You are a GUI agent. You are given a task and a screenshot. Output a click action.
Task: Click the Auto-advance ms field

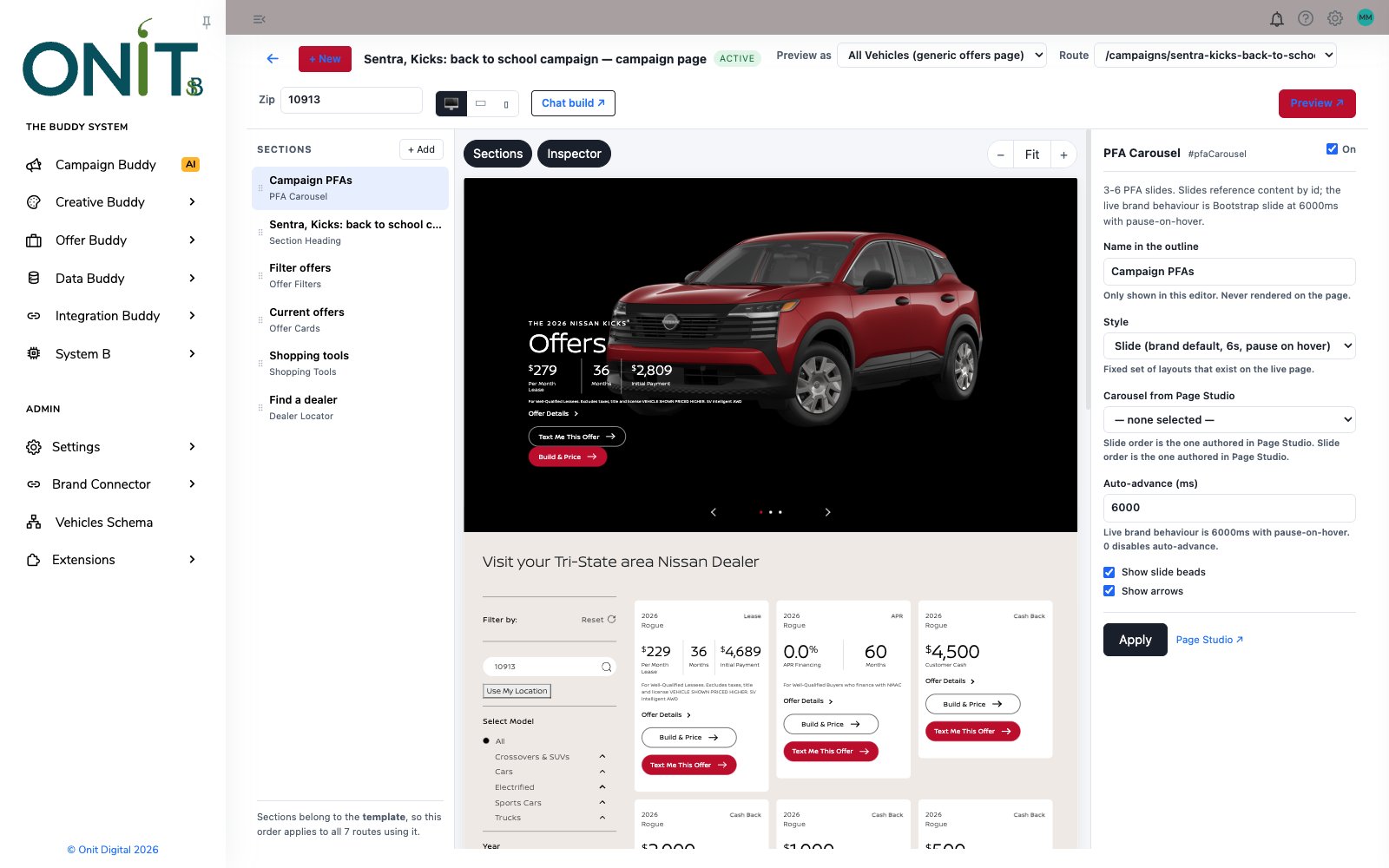[1229, 508]
